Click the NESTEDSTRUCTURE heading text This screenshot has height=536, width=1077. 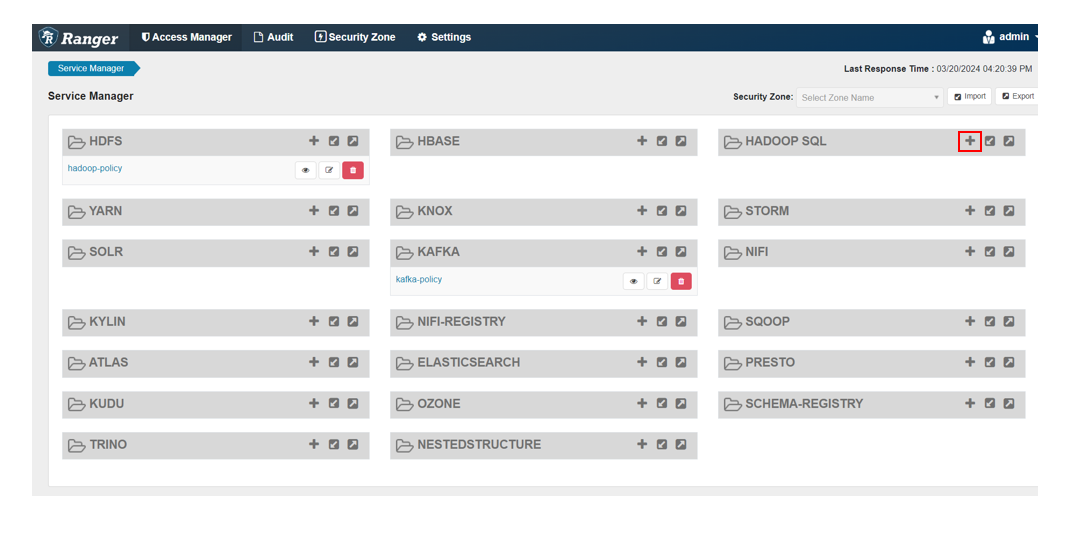[x=479, y=445]
